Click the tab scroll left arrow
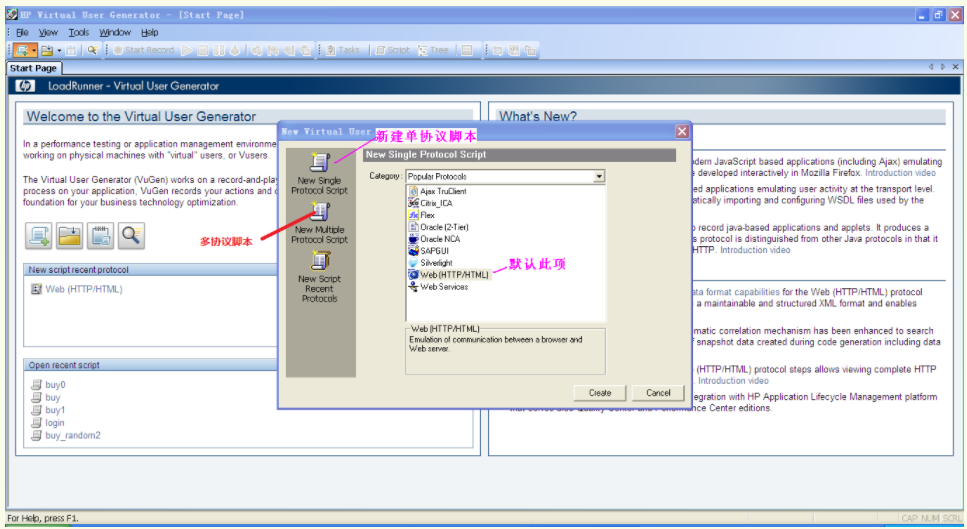The height and width of the screenshot is (529, 967). point(931,67)
